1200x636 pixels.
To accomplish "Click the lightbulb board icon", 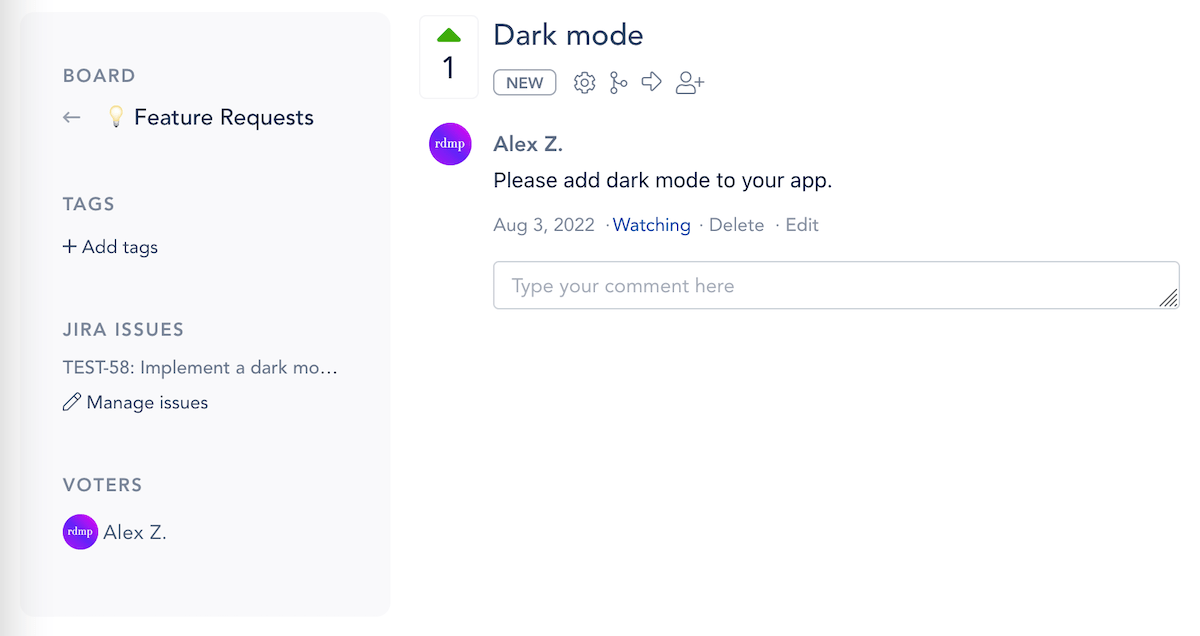I will [x=115, y=117].
